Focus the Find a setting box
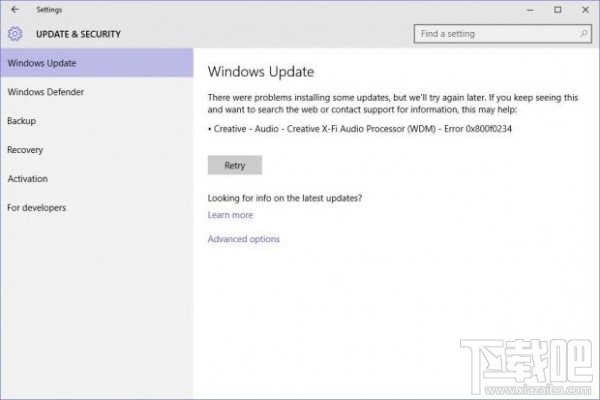Image resolution: width=600 pixels, height=400 pixels. point(502,34)
